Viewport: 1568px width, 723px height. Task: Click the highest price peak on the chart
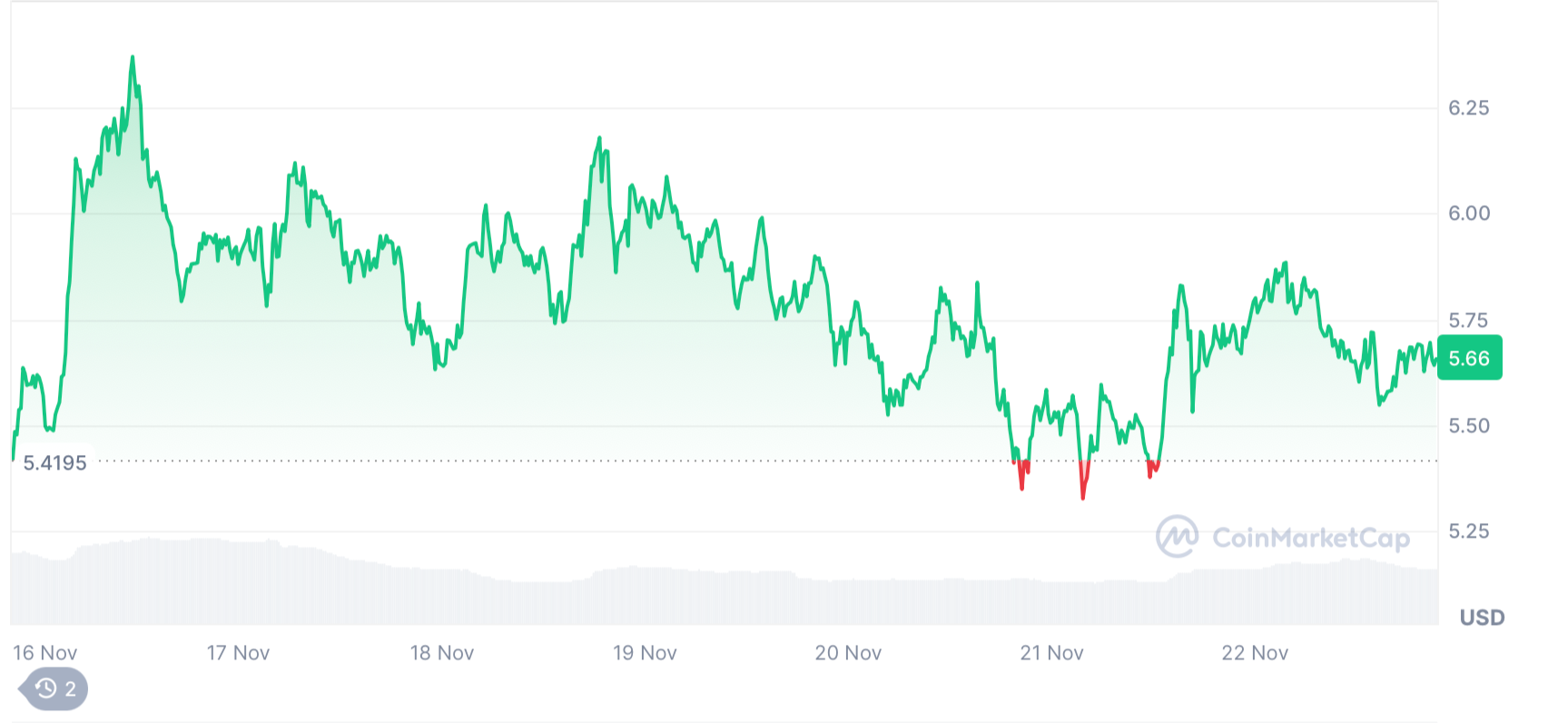click(x=133, y=58)
